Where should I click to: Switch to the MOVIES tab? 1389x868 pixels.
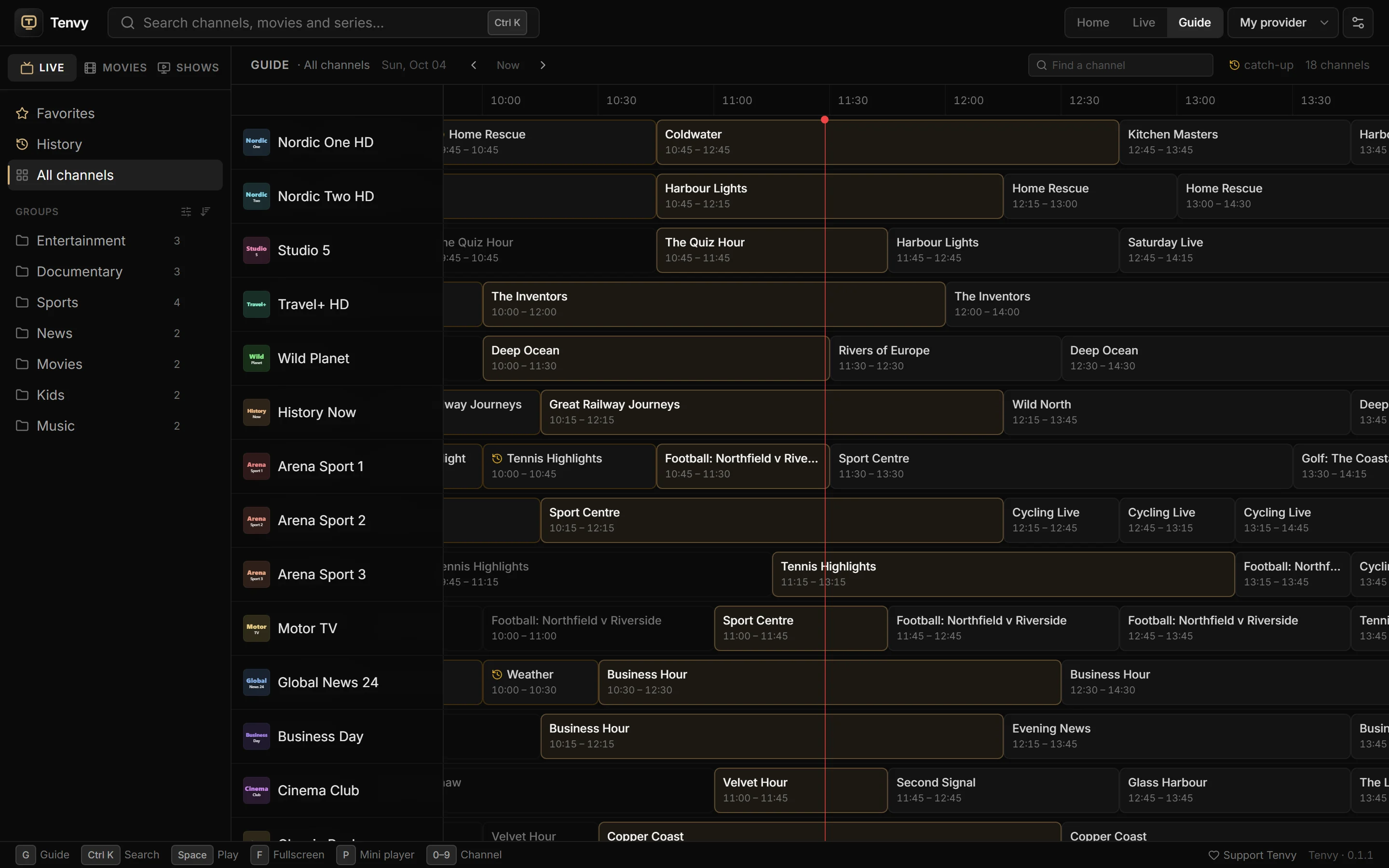[116, 68]
